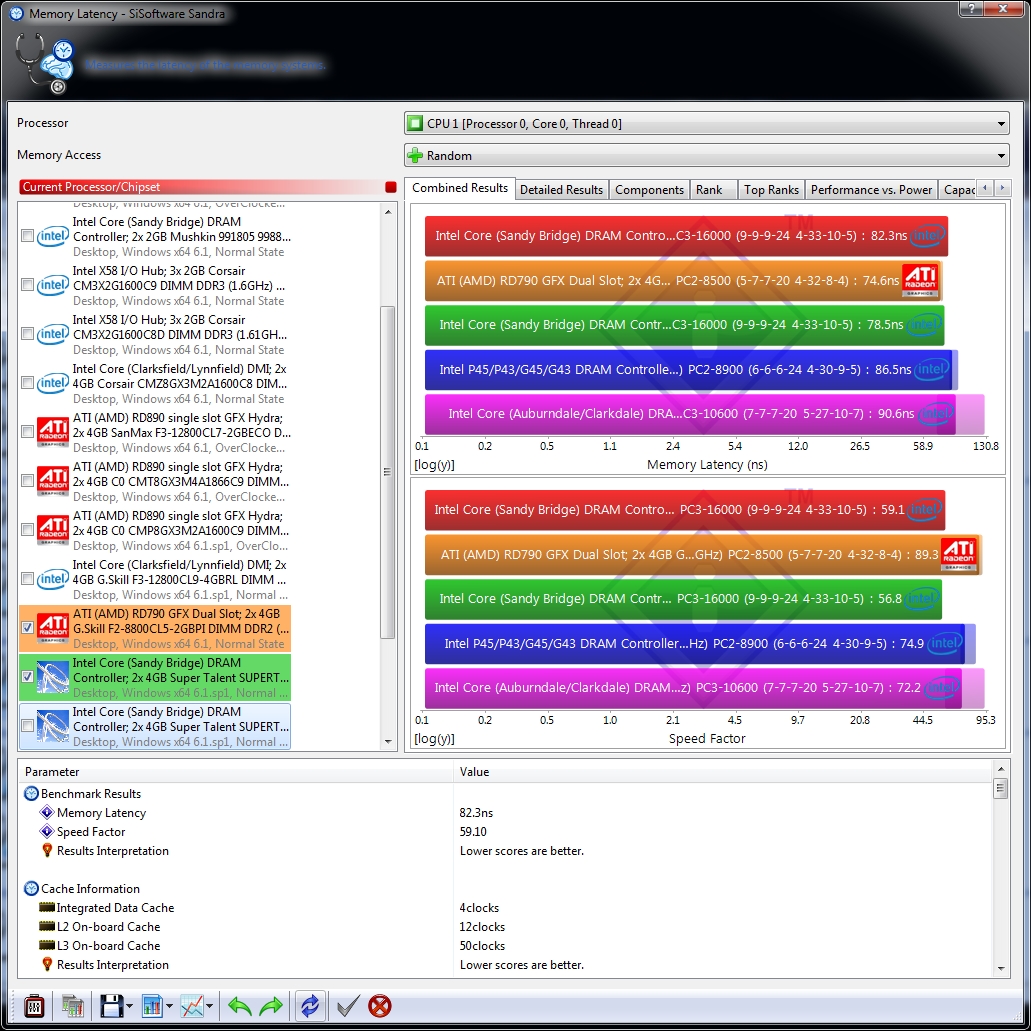Check the Mushkin 991805 Sandy Bridge entry
This screenshot has width=1031, height=1031.
tap(27, 235)
